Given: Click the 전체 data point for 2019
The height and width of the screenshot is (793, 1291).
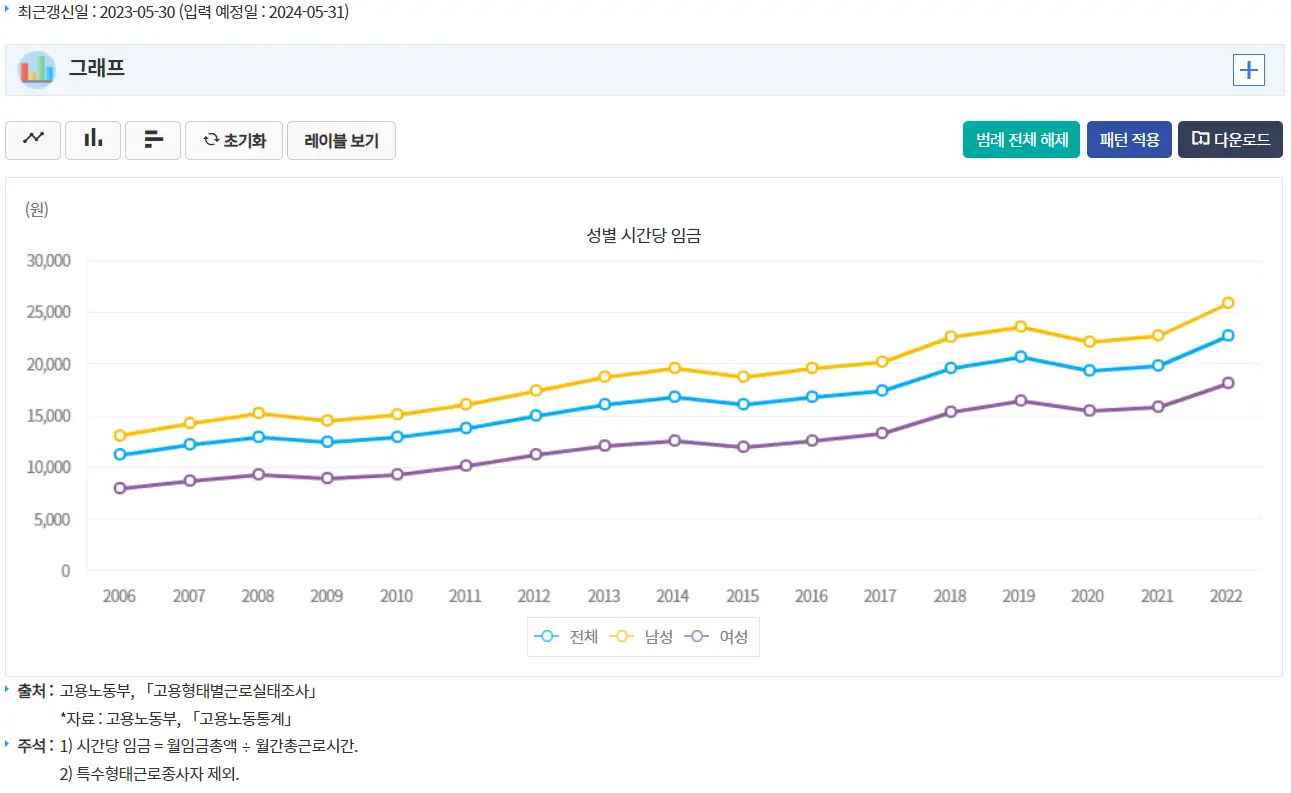Looking at the screenshot, I should 1020,357.
